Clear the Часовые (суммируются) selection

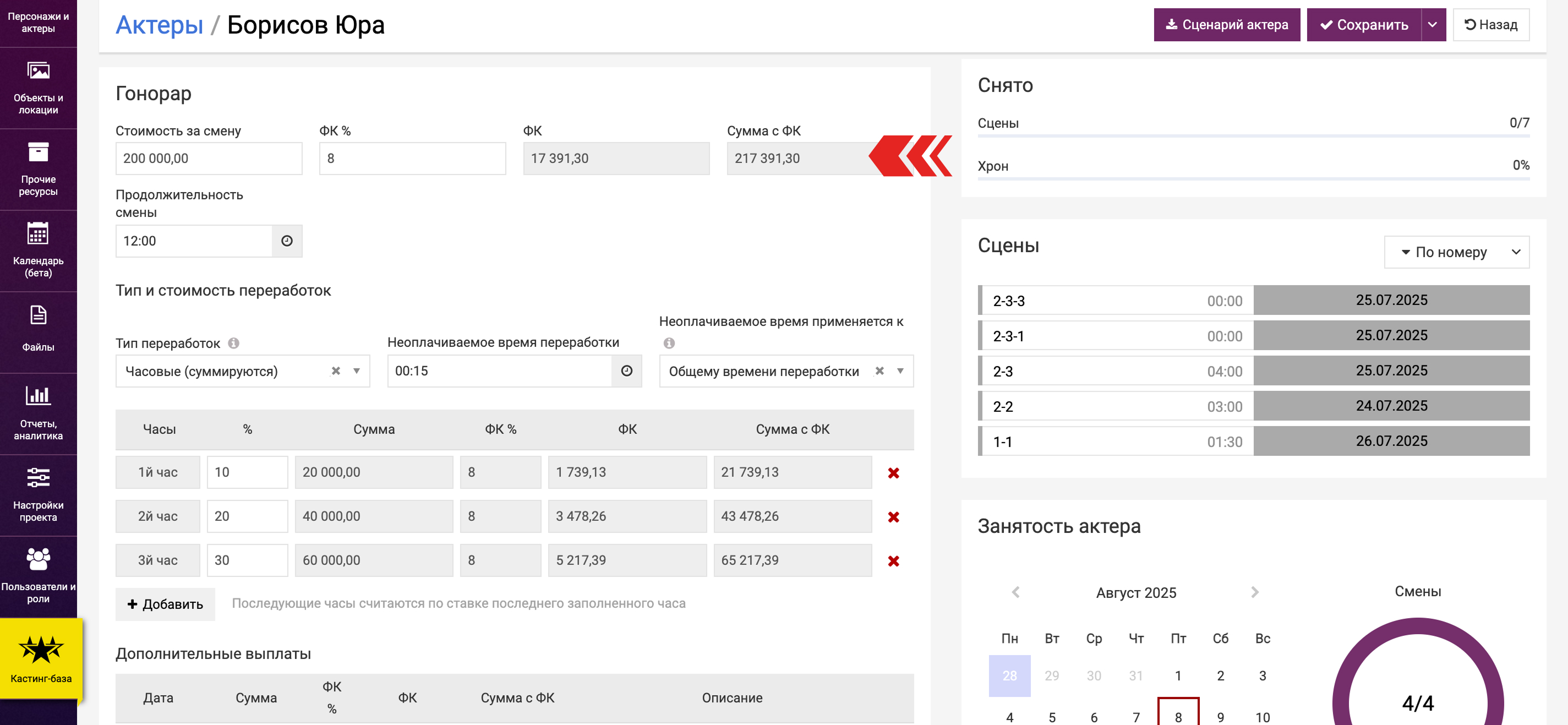335,370
